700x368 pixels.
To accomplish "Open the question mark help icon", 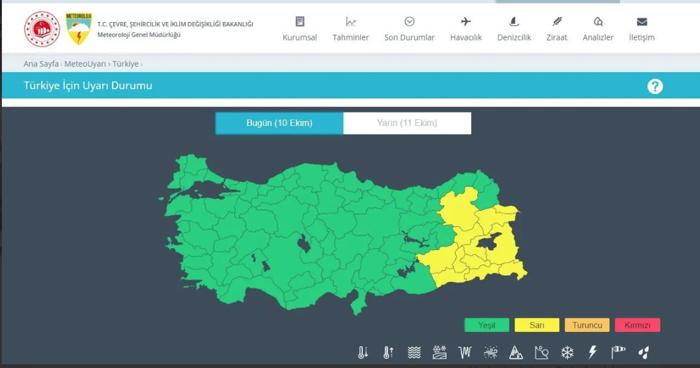I will (x=655, y=86).
